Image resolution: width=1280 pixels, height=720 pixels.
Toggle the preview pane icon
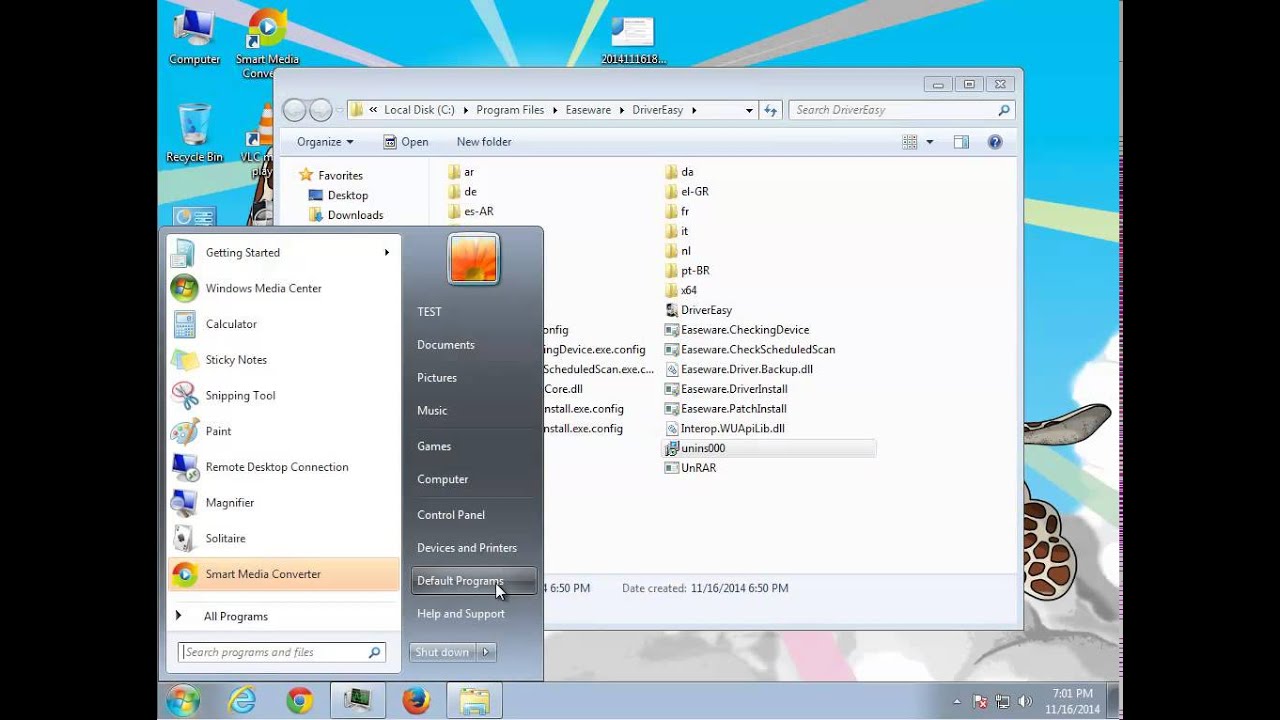[x=961, y=142]
